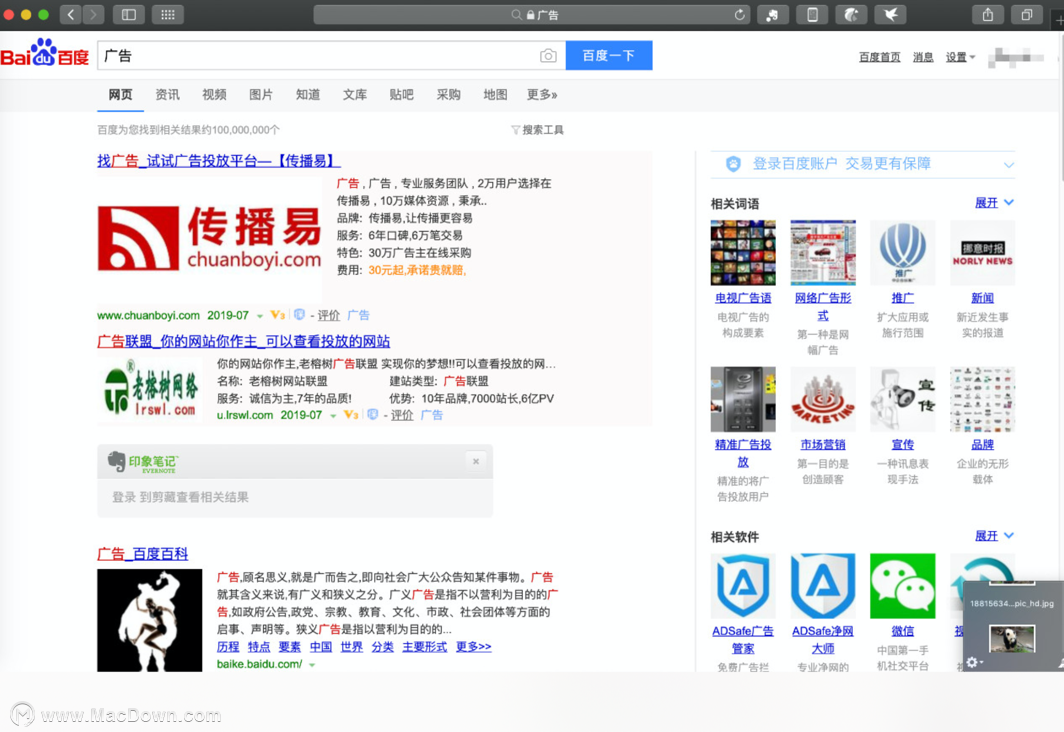Click the first ADSafe广告管家 shield icon

(x=743, y=586)
